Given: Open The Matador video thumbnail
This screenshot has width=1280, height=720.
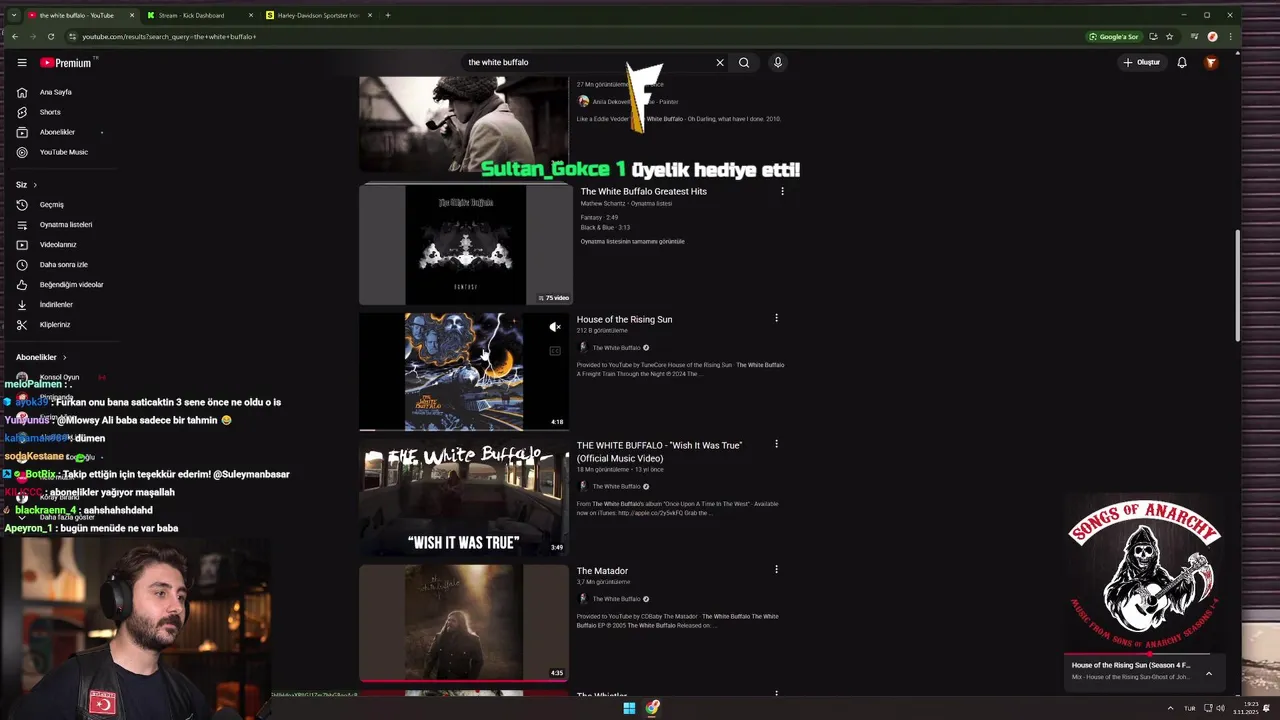Looking at the screenshot, I should tap(464, 622).
